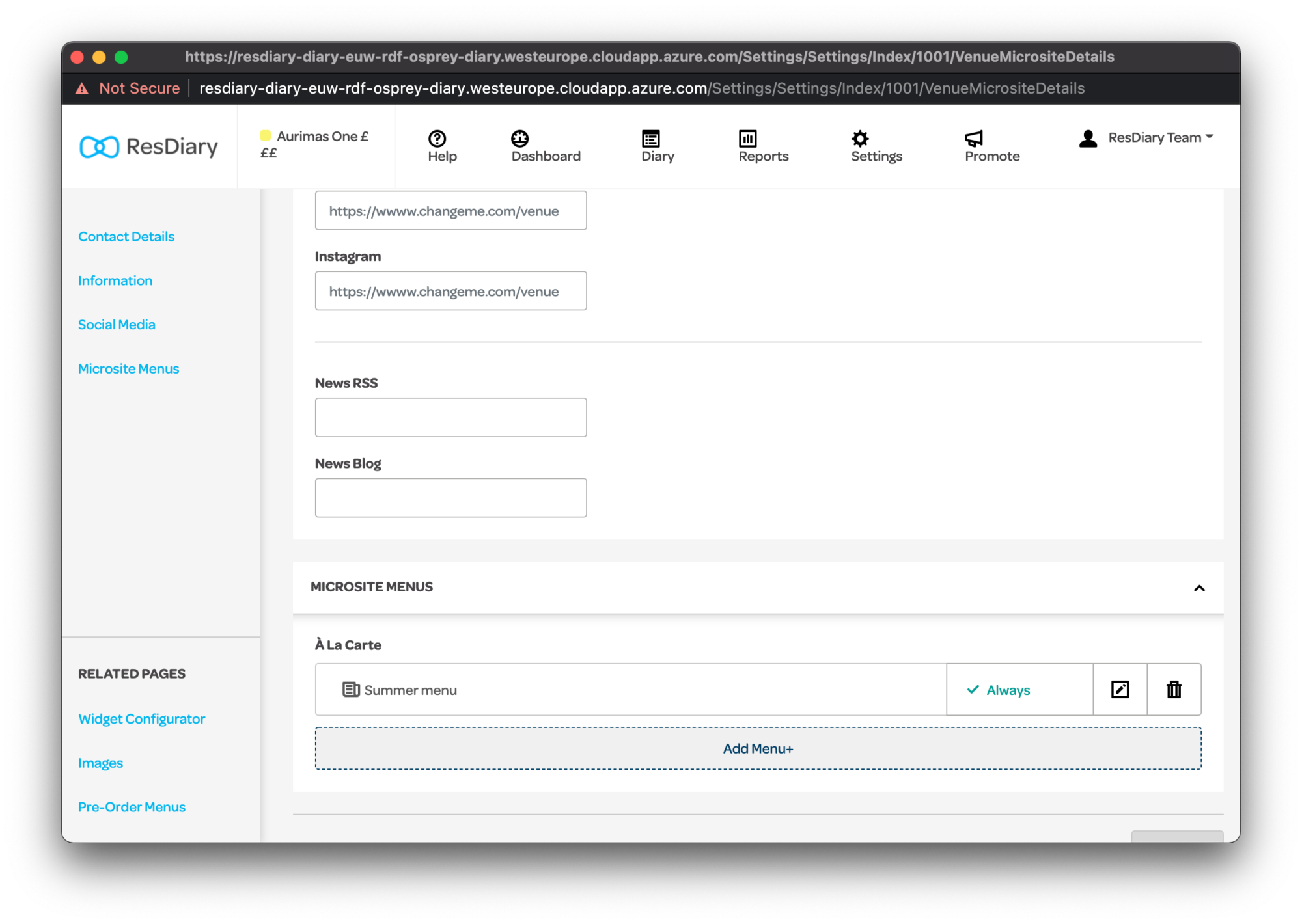
Task: Open the Diary calendar icon
Action: (x=650, y=138)
